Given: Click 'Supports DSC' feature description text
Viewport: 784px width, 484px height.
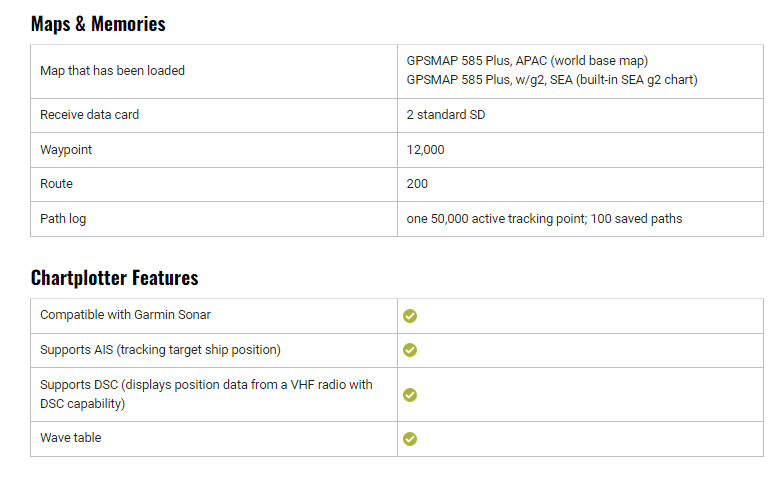Looking at the screenshot, I should coord(206,394).
